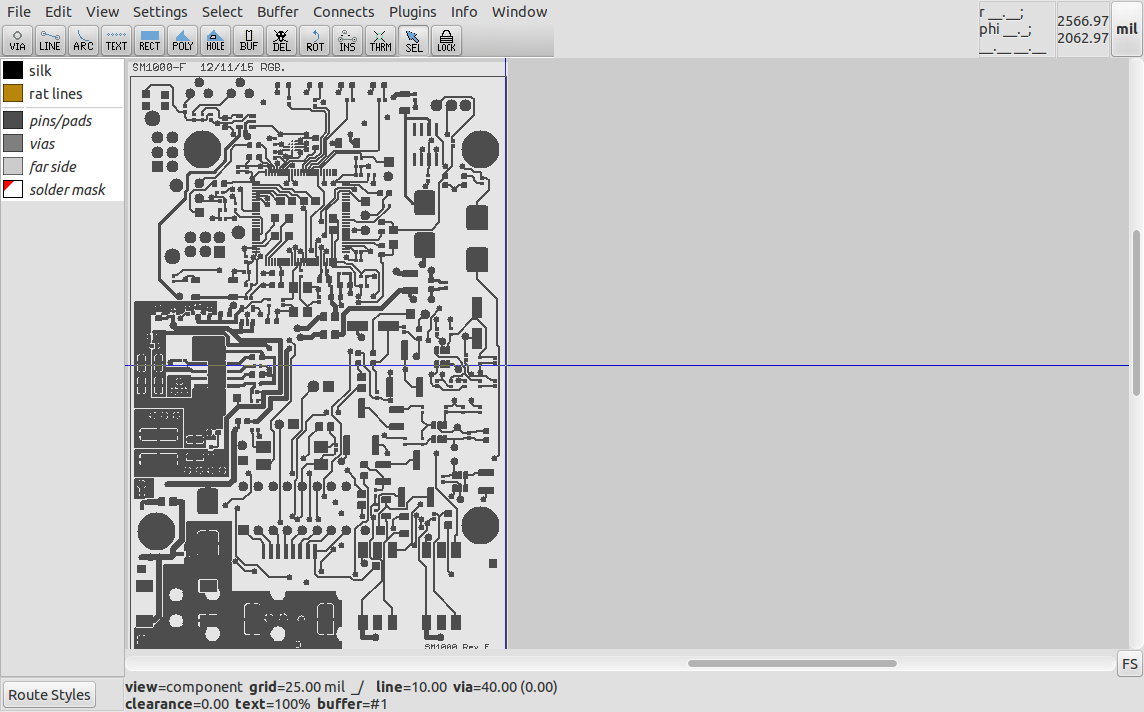Enable the LOCK tool
Viewport: 1144px width, 712px height.
click(x=446, y=40)
